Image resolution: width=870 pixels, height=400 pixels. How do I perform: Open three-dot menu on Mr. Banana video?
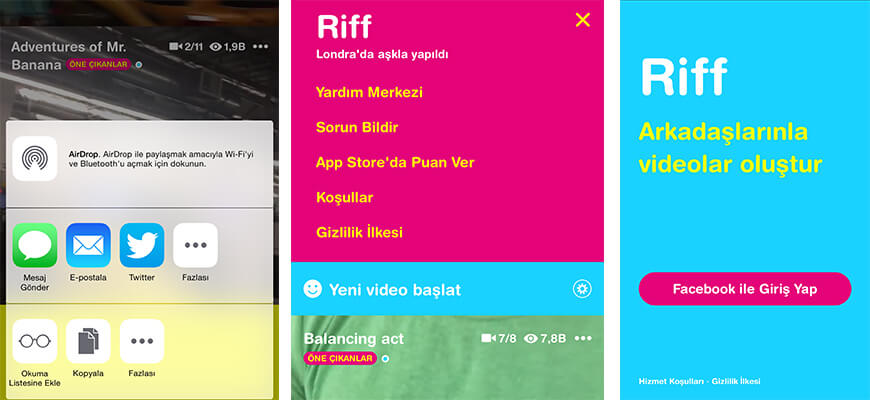tap(260, 47)
